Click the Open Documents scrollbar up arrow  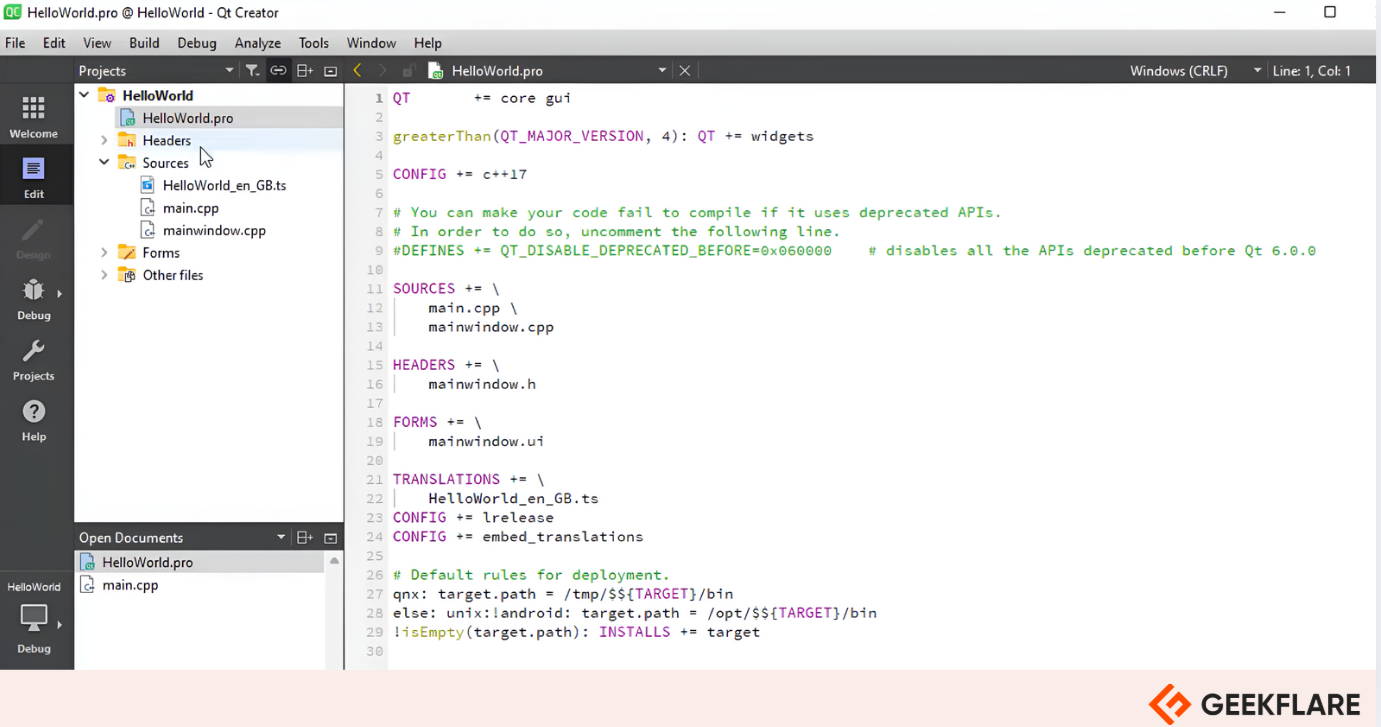334,561
